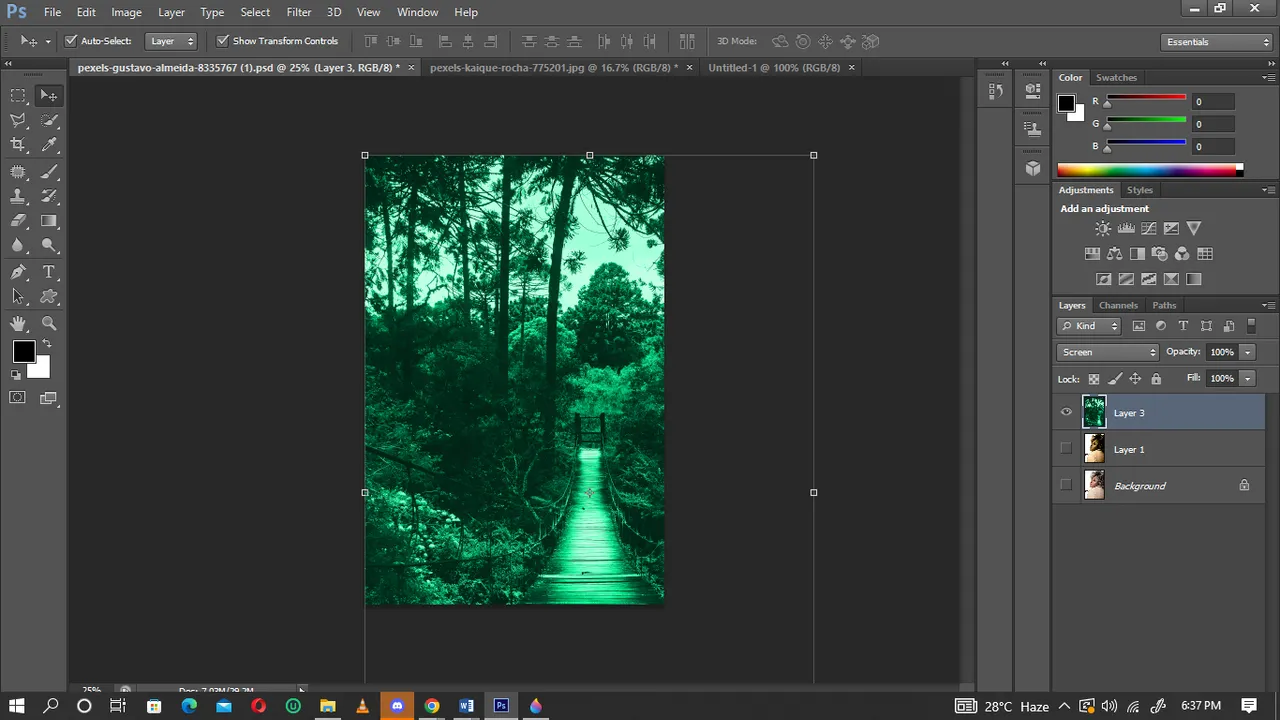Image resolution: width=1280 pixels, height=720 pixels.
Task: Uncheck Show Transform Controls
Action: [223, 41]
